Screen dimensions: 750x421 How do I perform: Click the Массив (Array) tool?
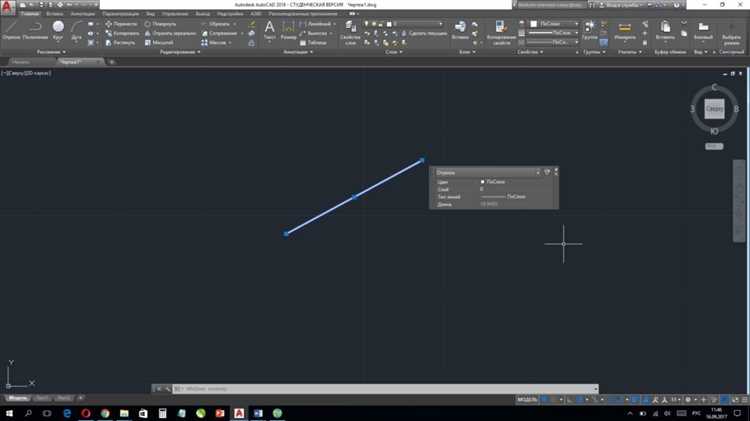click(214, 43)
